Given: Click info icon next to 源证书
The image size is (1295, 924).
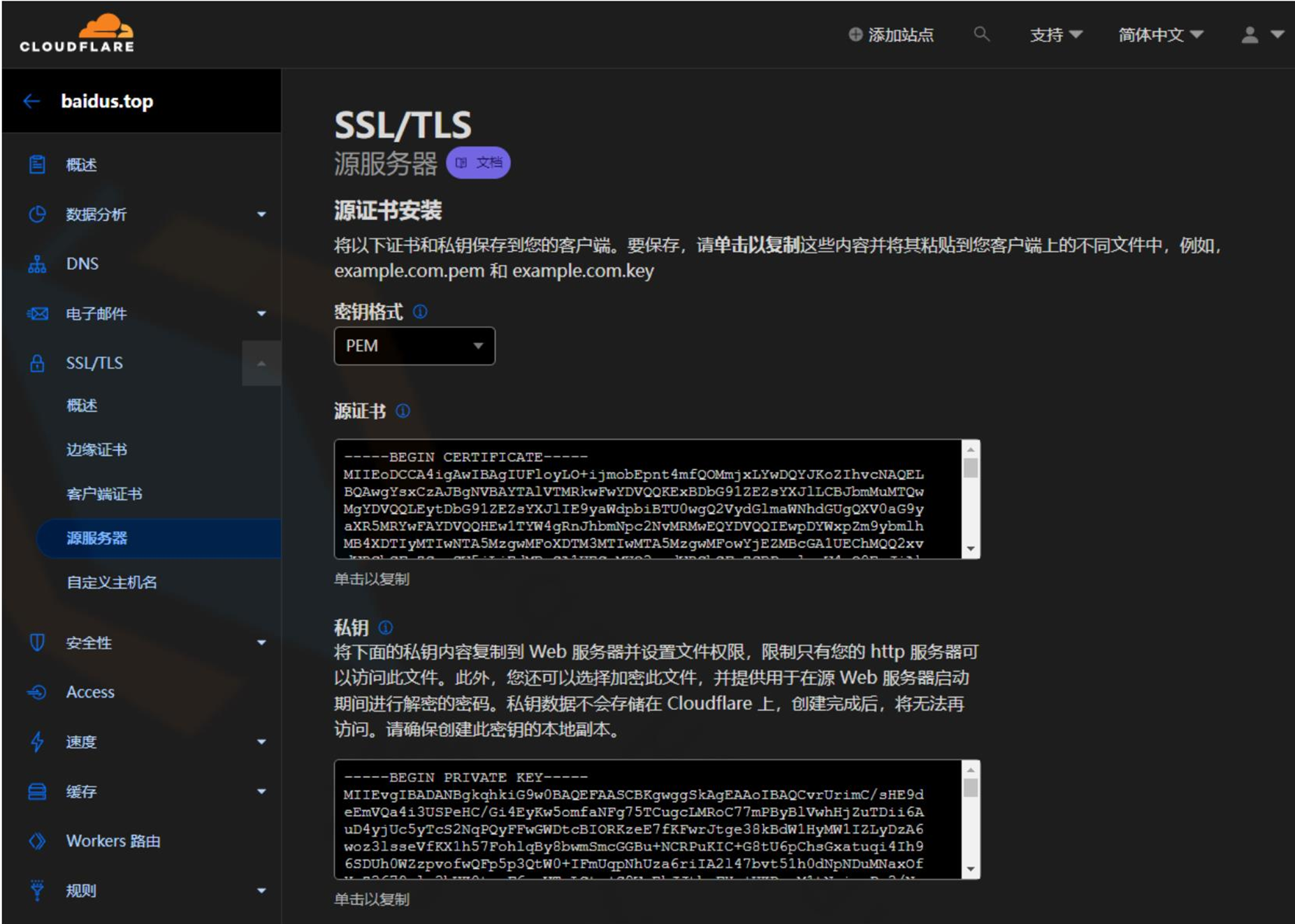Looking at the screenshot, I should point(403,411).
